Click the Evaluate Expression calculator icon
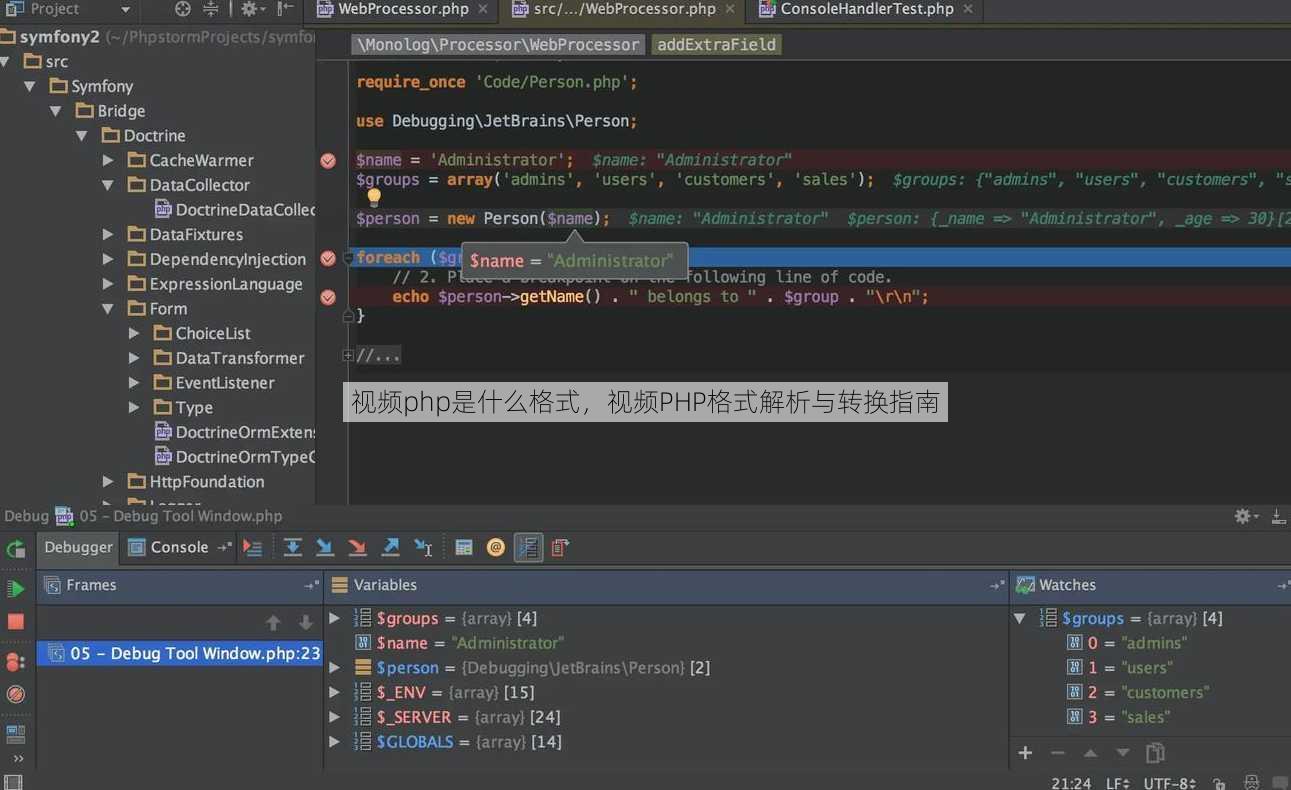The image size is (1291, 790). coord(463,547)
